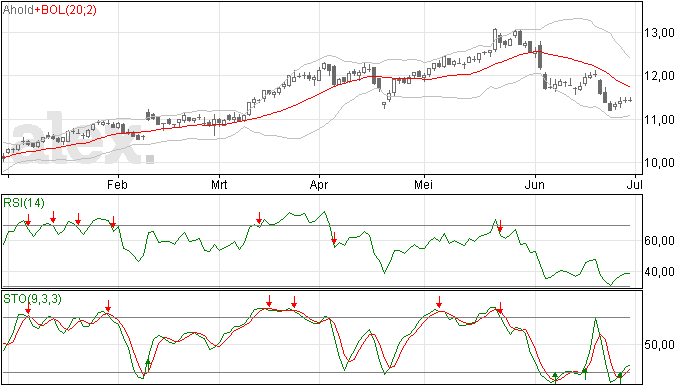This screenshot has height=387, width=690.
Task: Click the 'Mei' month axis label
Action: pos(423,184)
